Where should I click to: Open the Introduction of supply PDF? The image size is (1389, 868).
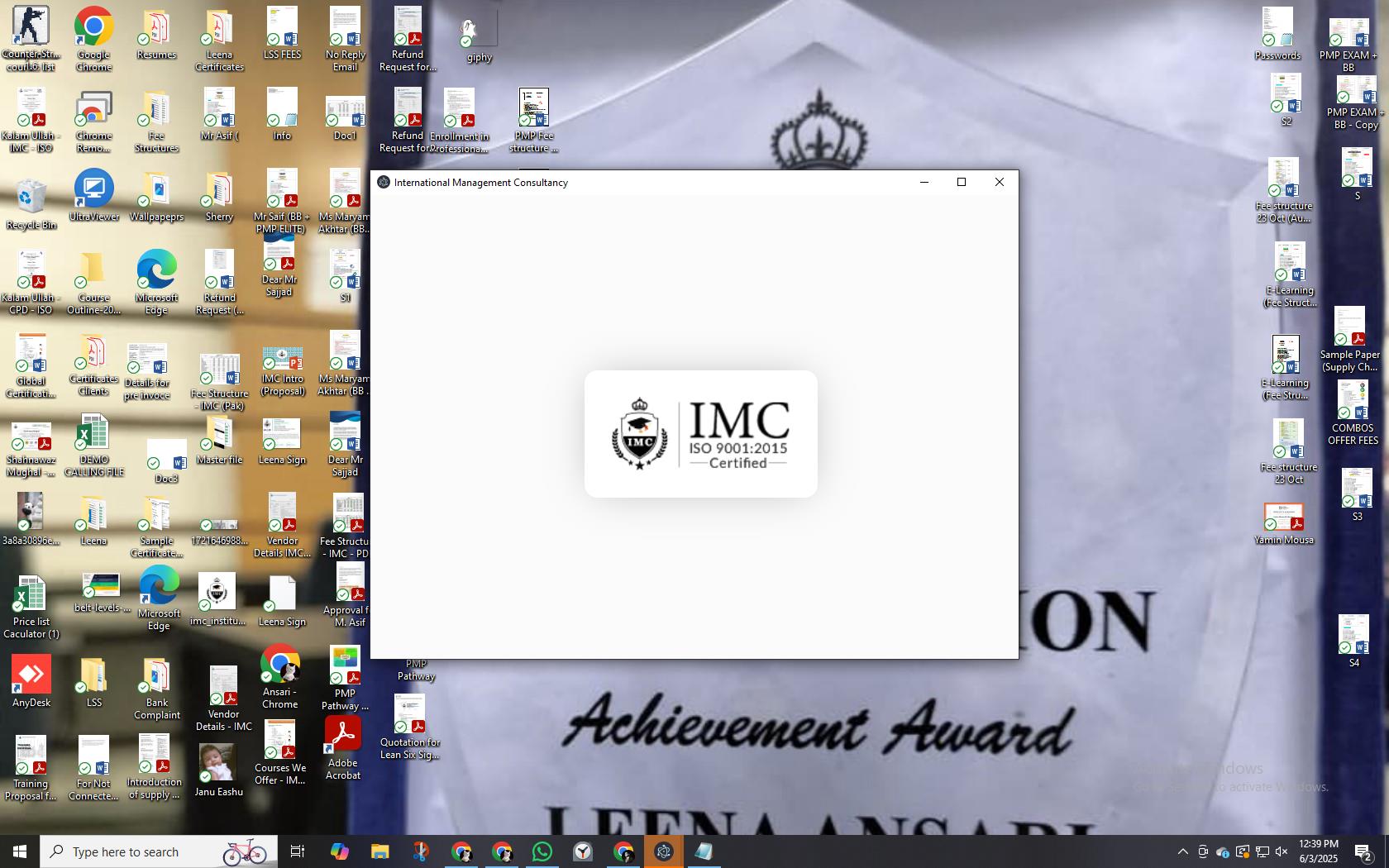pyautogui.click(x=155, y=767)
